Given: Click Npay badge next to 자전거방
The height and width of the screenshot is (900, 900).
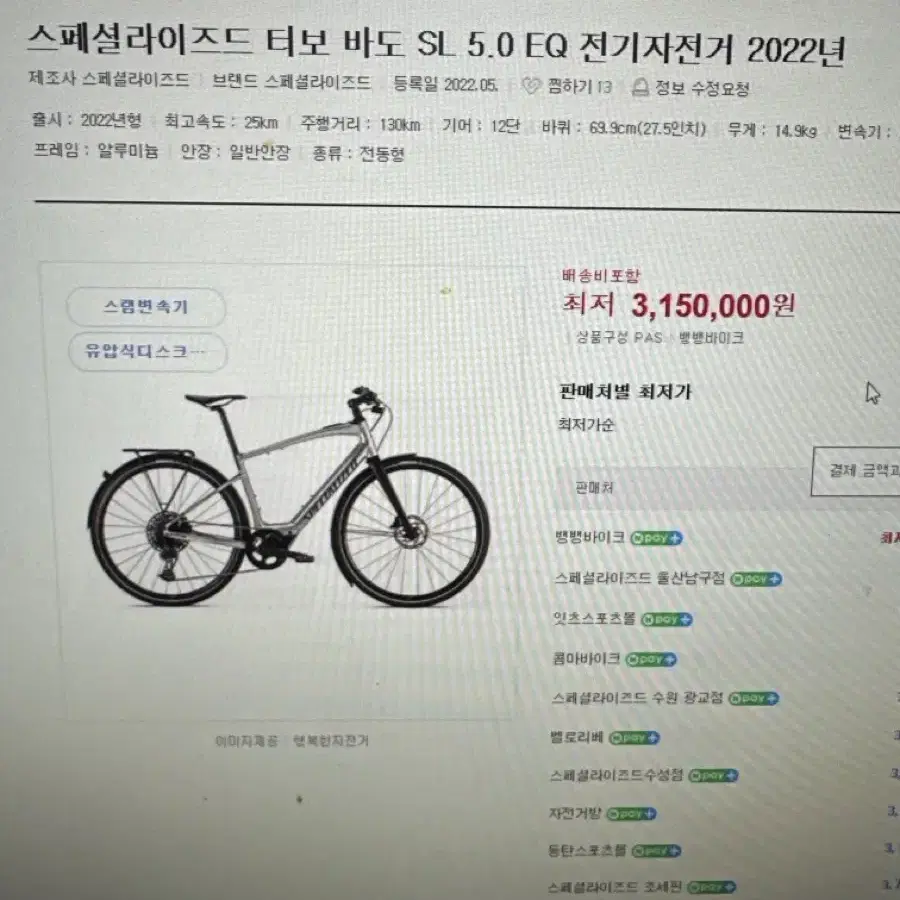Looking at the screenshot, I should 631,813.
